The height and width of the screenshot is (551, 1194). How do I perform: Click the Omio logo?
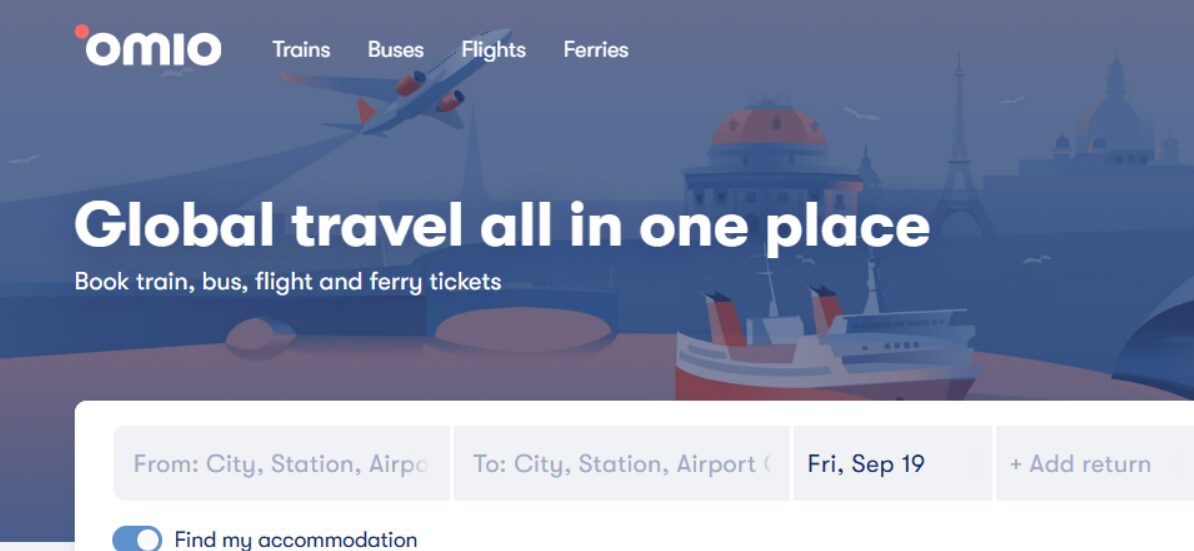pyautogui.click(x=150, y=48)
